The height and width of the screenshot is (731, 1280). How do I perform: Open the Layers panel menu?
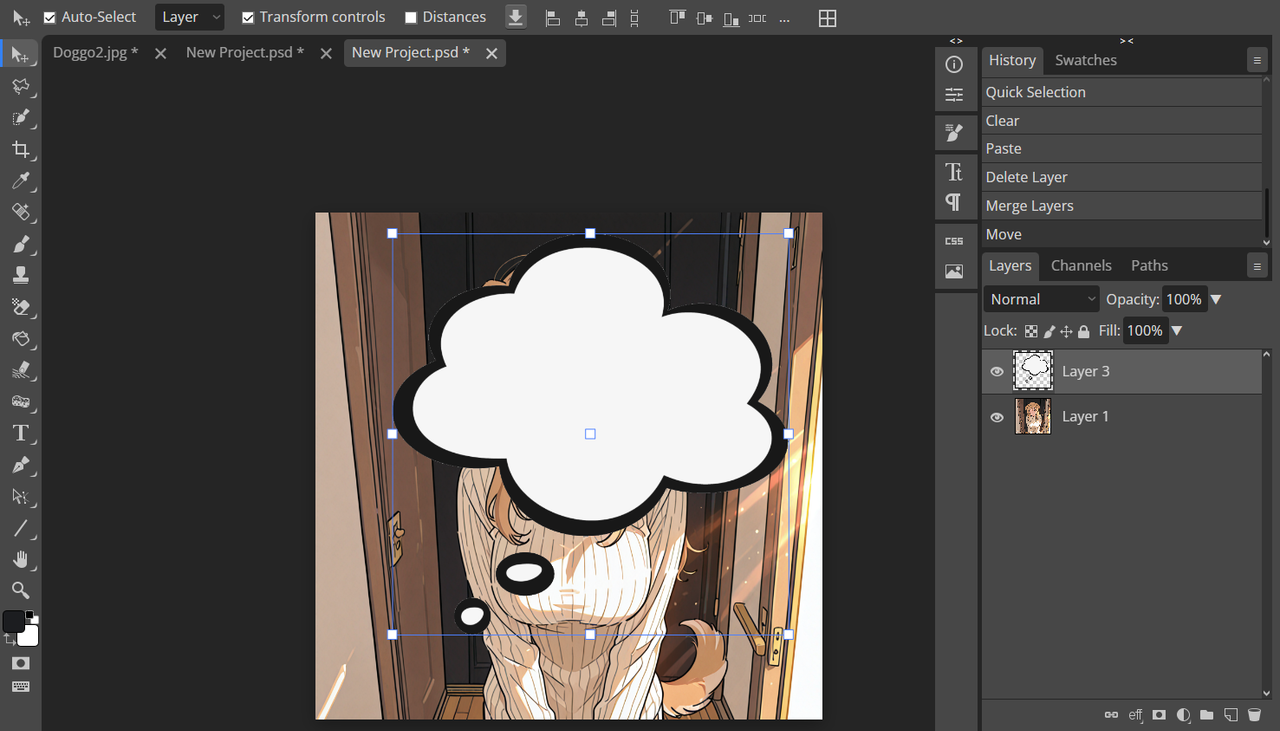(1257, 266)
